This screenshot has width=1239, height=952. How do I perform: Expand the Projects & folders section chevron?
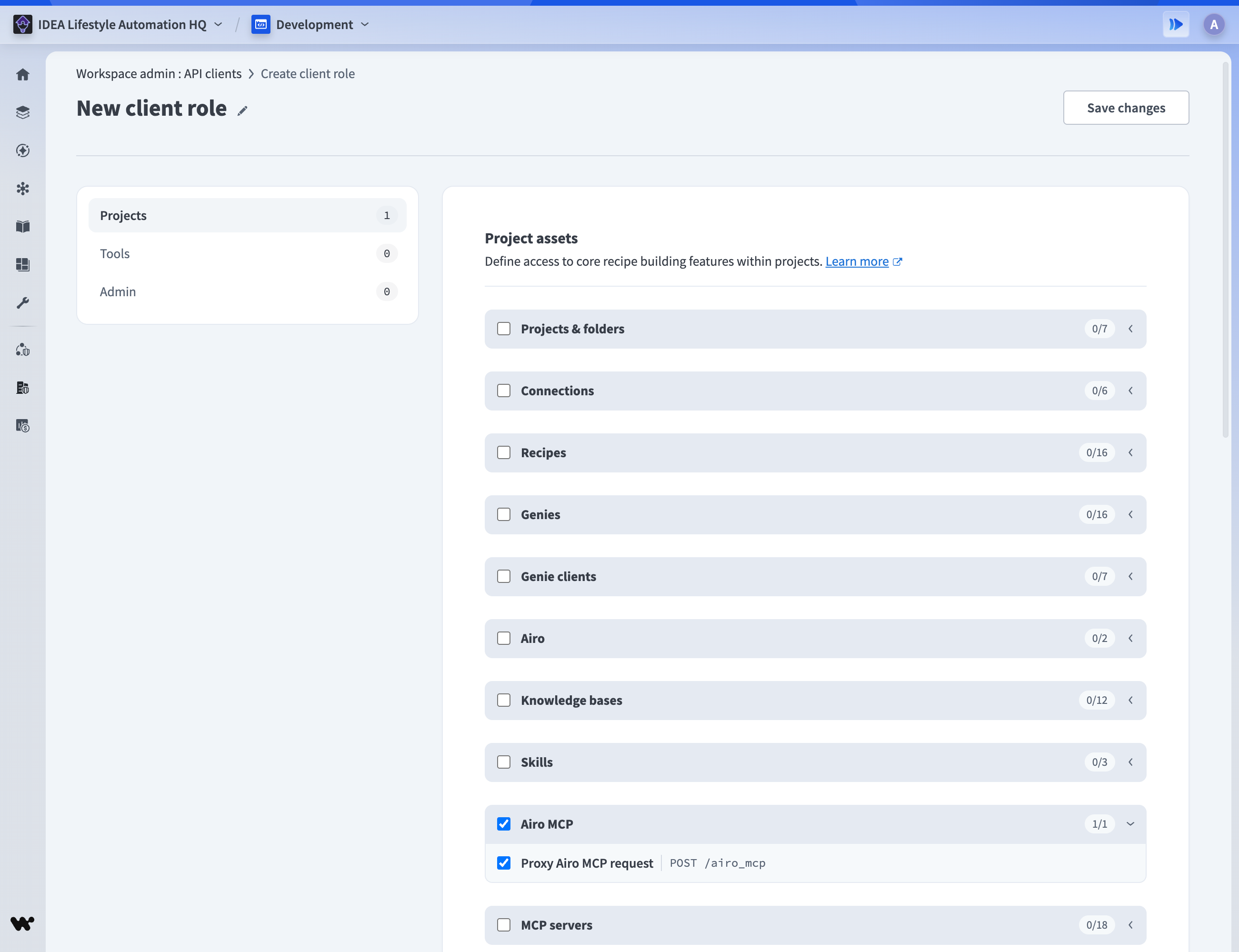(x=1131, y=329)
